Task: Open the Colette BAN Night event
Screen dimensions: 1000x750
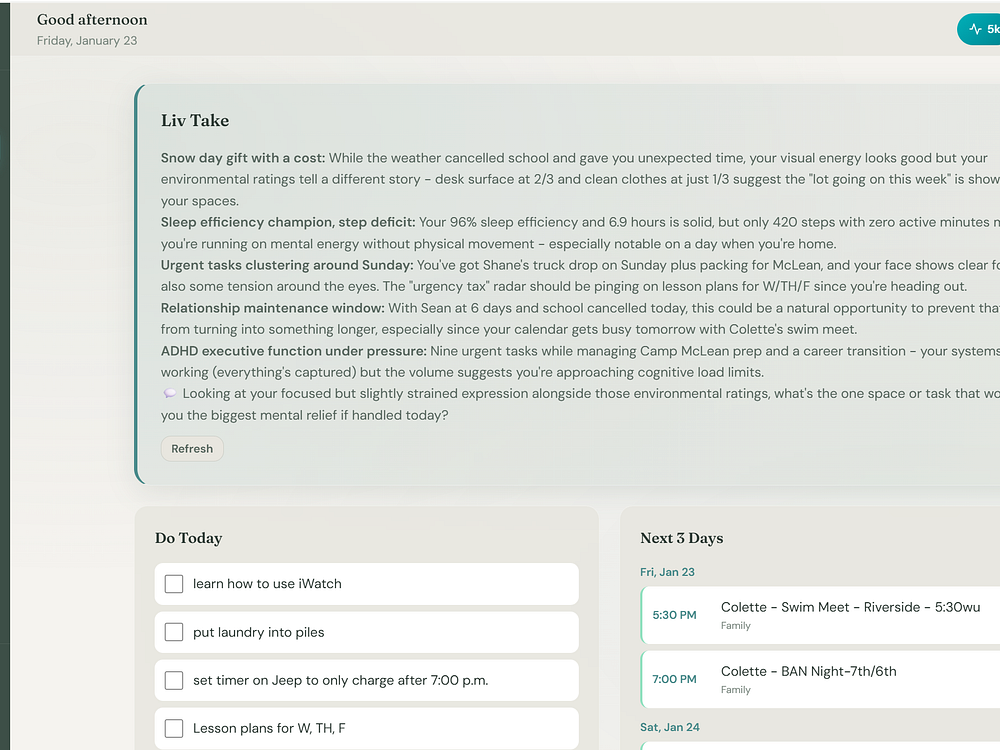Action: (x=808, y=671)
